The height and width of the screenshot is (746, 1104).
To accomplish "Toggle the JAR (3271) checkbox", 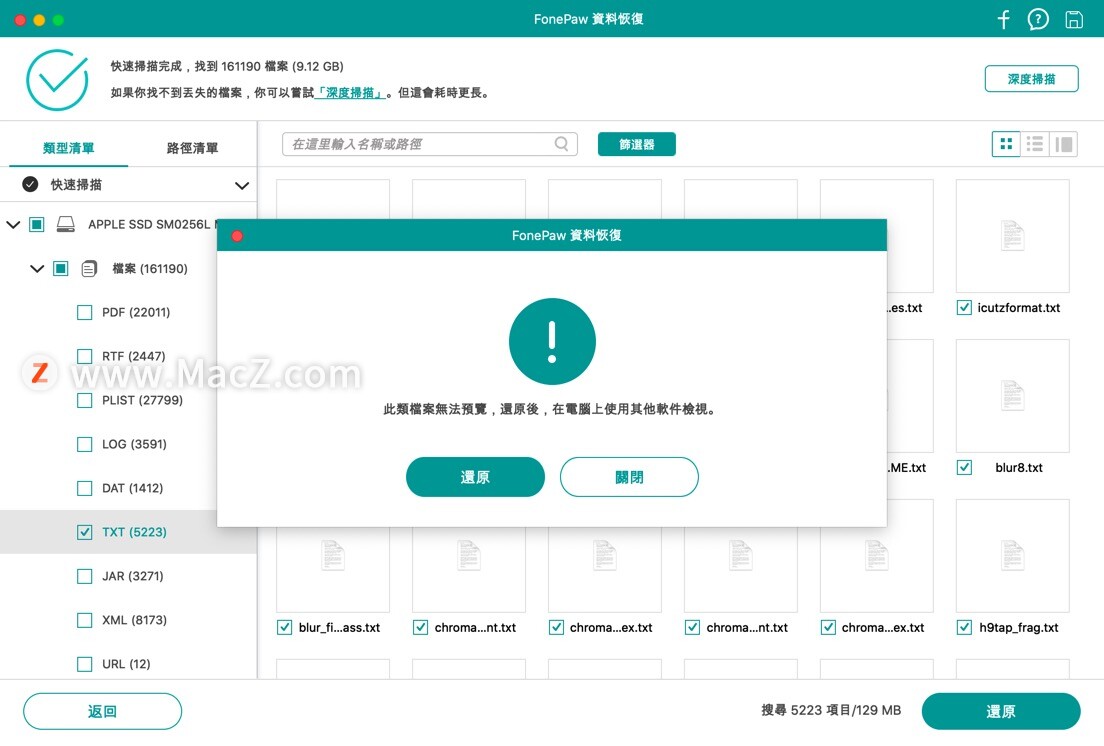I will point(84,576).
